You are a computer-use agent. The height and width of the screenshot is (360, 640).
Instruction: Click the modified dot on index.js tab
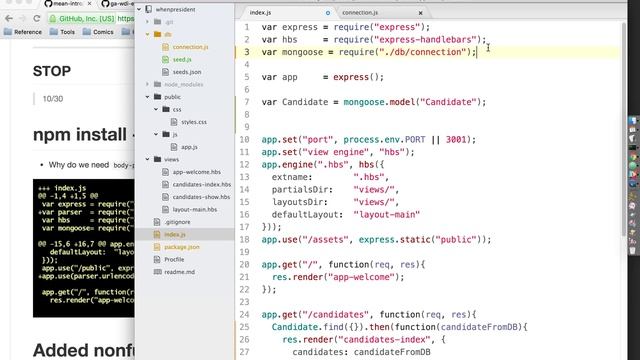tap(328, 13)
